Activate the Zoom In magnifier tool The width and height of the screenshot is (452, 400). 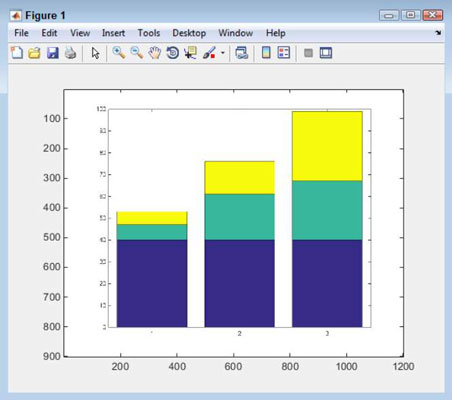tap(119, 53)
